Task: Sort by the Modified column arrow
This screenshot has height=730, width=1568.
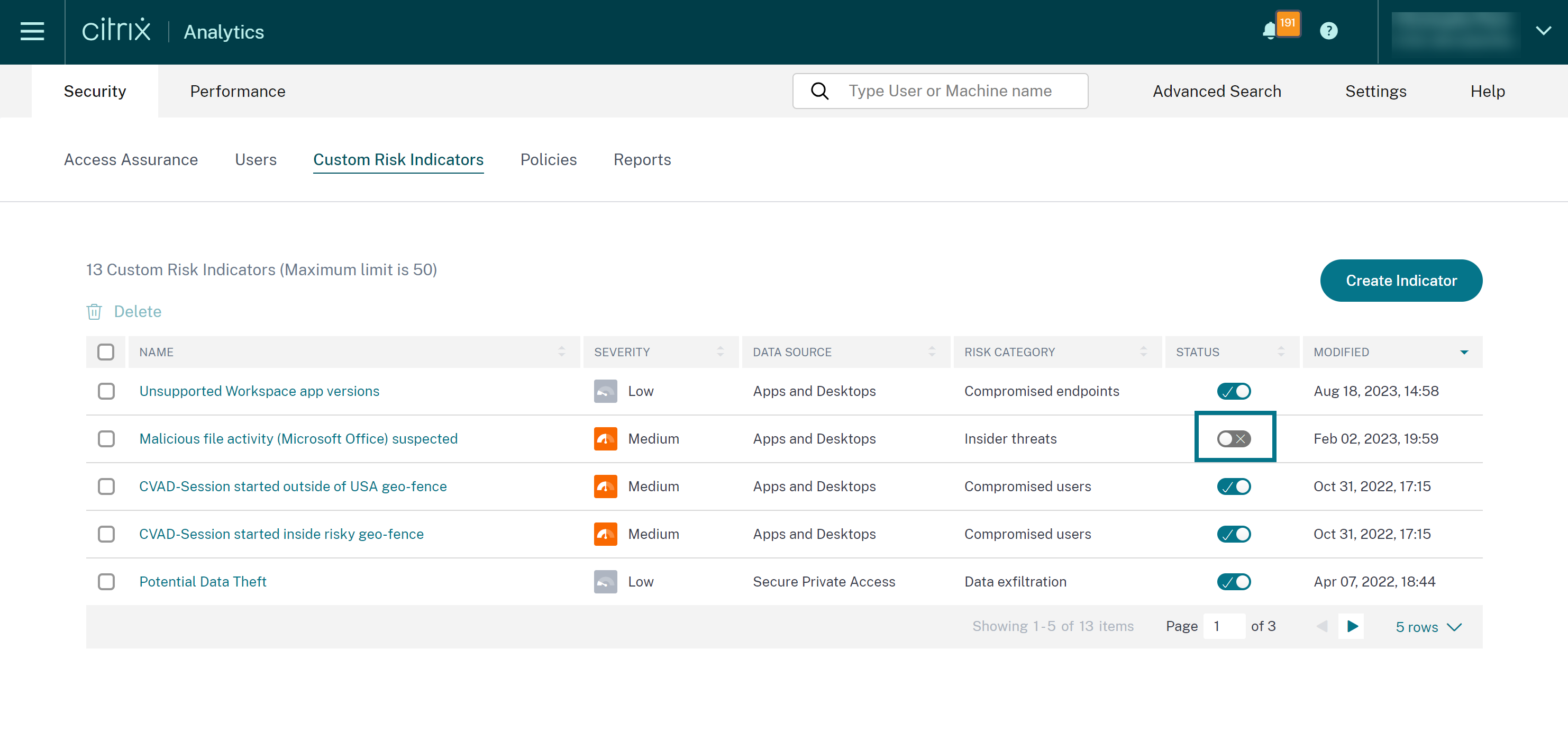Action: [1464, 352]
